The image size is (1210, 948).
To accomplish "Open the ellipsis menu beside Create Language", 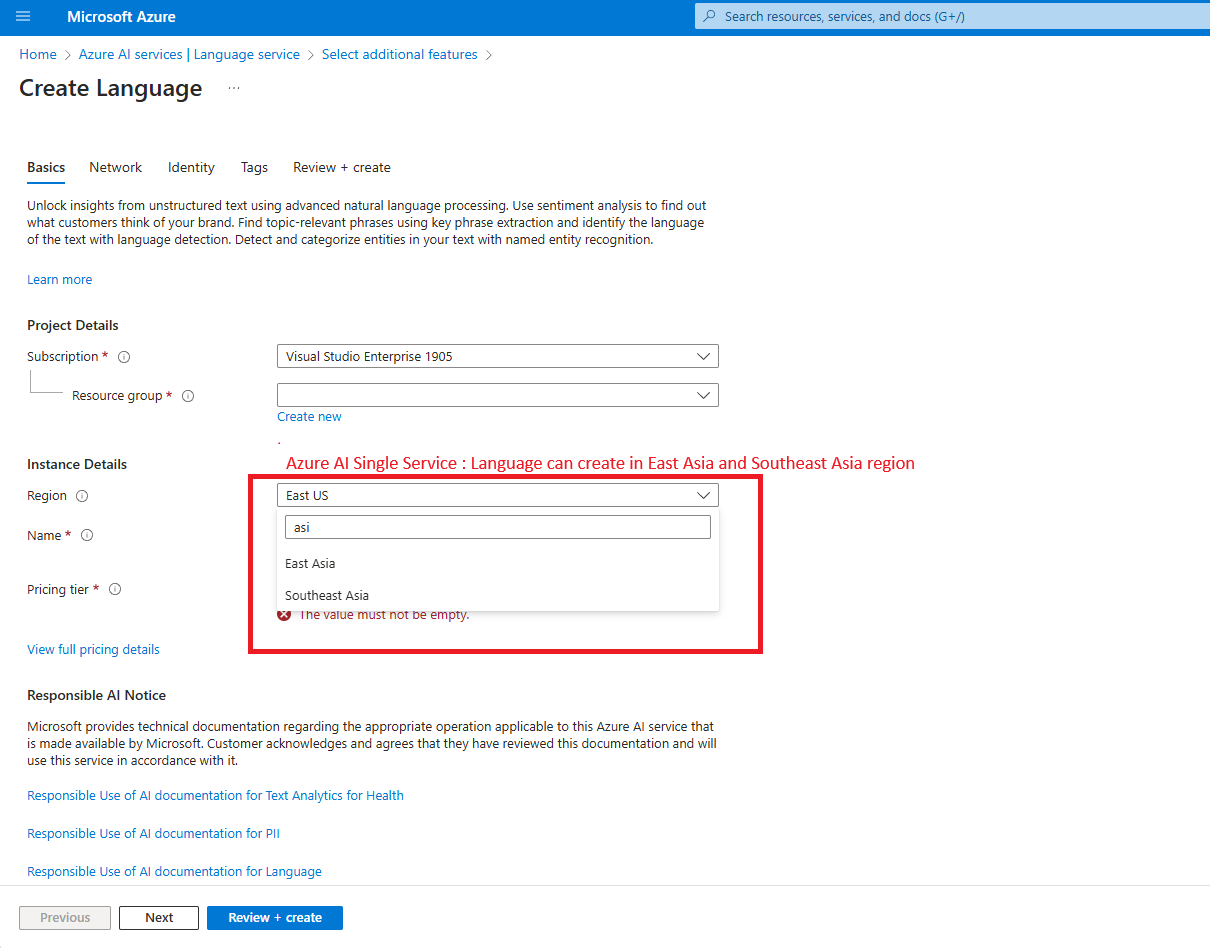I will 234,89.
